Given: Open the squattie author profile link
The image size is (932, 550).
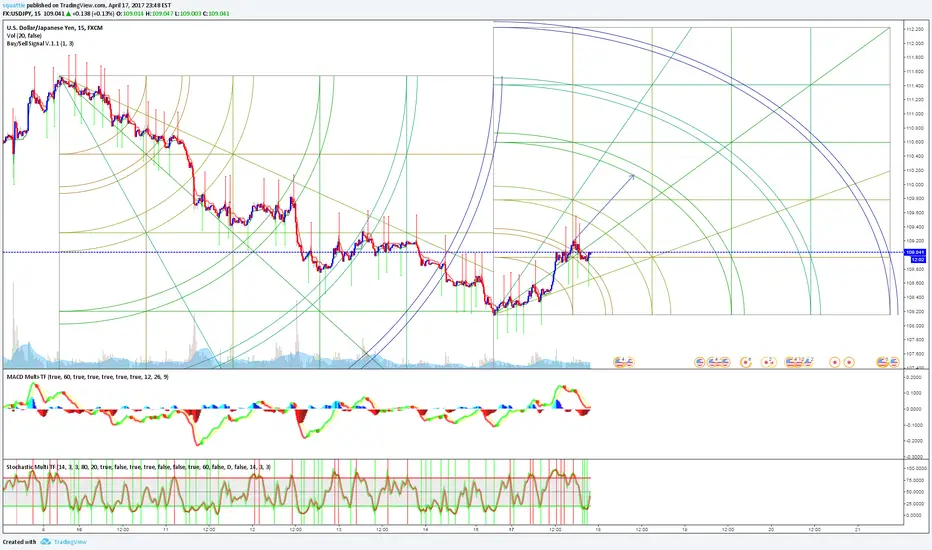Looking at the screenshot, I should point(14,5).
